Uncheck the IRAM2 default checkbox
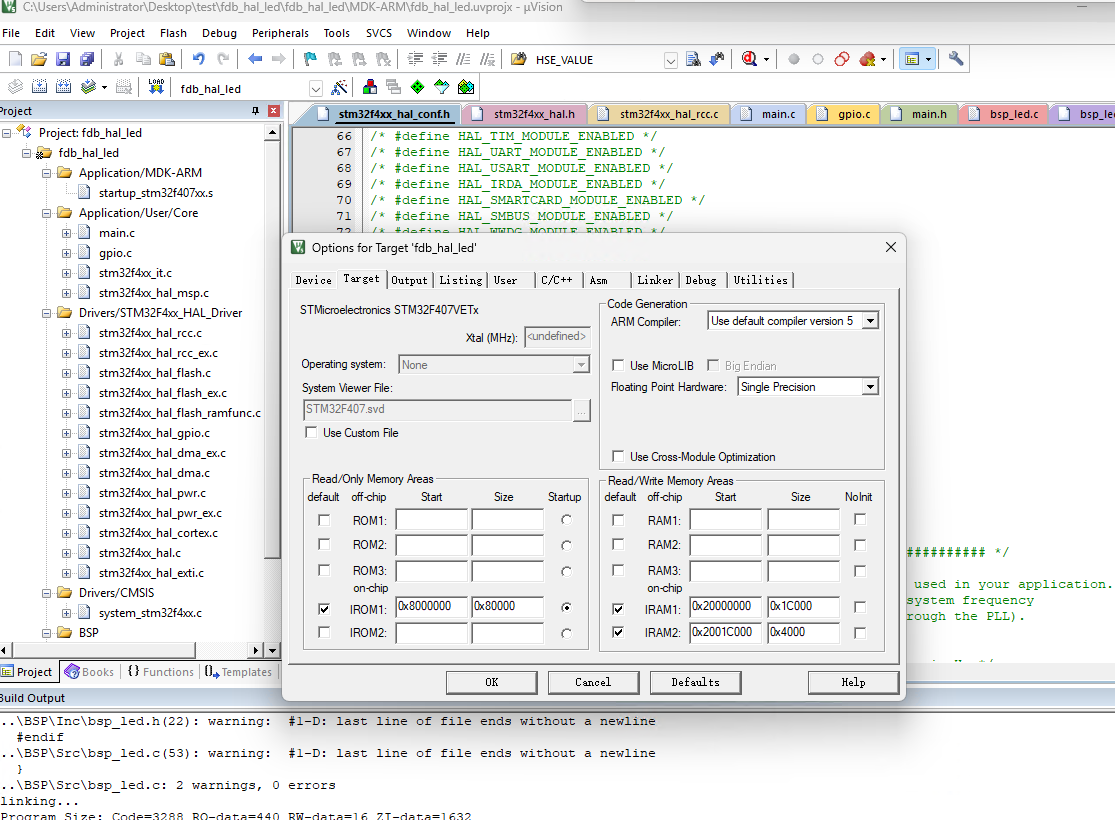Viewport: 1115px width, 820px height. tap(618, 632)
